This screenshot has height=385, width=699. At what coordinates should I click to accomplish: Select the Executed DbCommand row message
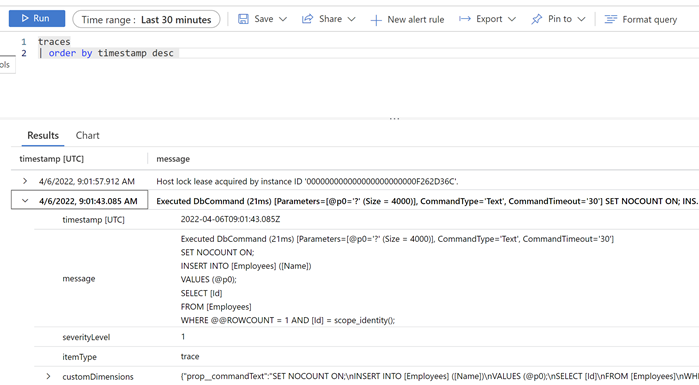click(427, 201)
